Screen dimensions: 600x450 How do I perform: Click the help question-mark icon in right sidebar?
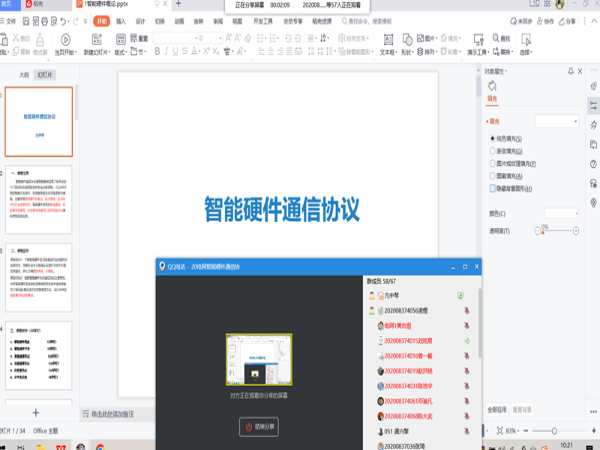tap(593, 164)
